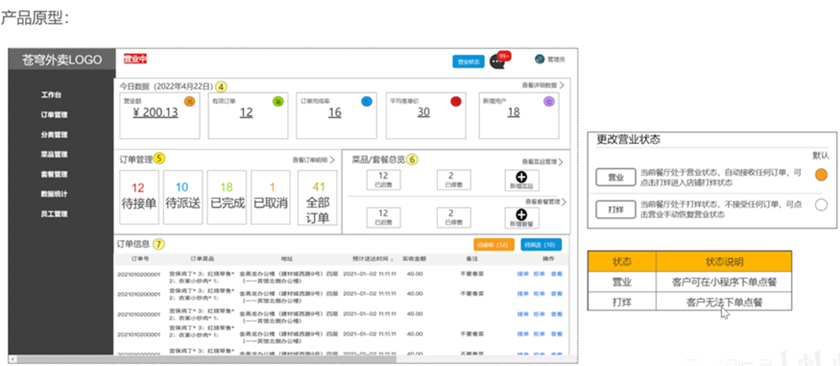
Task: Click 客户无法下单点餐 table cell
Action: point(724,302)
